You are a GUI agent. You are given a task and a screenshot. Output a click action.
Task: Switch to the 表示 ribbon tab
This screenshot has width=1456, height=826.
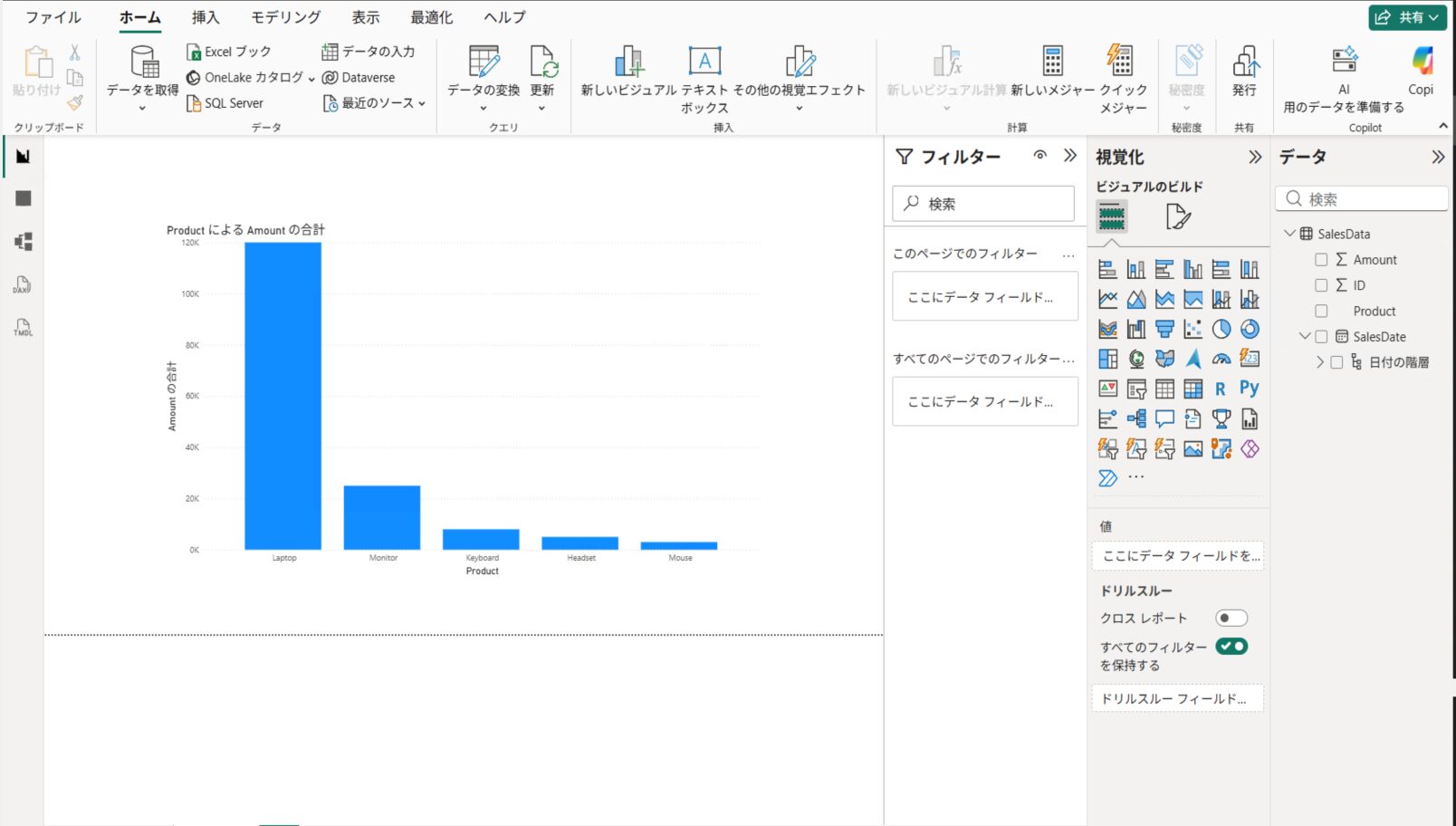click(x=366, y=17)
